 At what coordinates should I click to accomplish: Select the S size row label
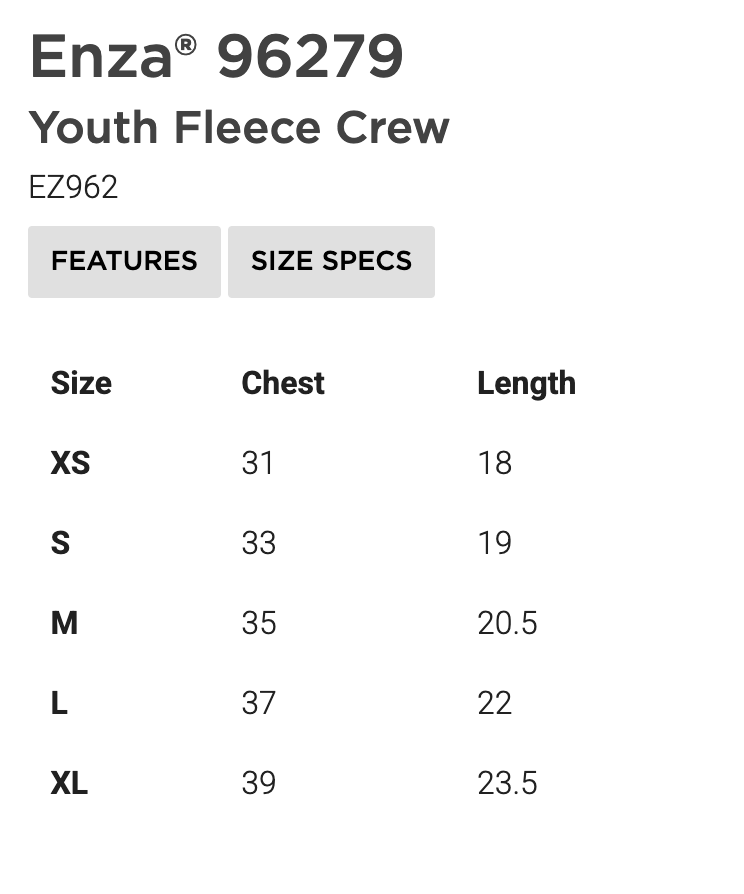point(60,543)
